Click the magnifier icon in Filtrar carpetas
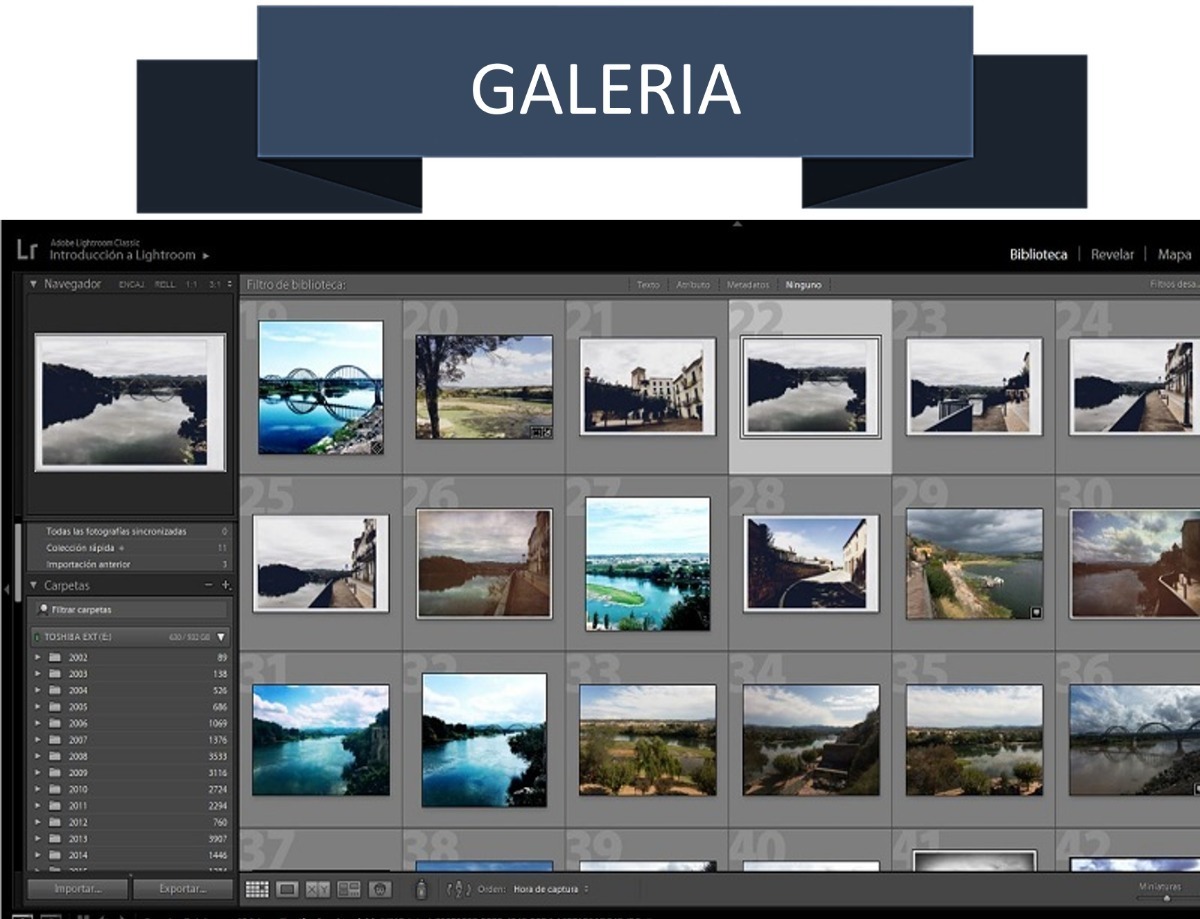 pos(43,609)
